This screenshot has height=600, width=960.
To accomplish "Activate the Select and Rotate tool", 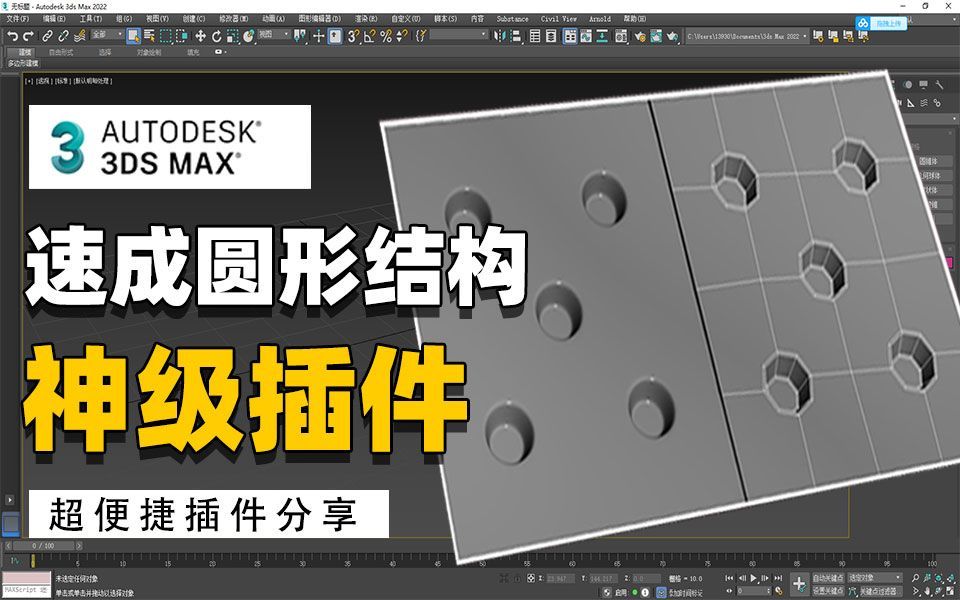I will tap(215, 37).
